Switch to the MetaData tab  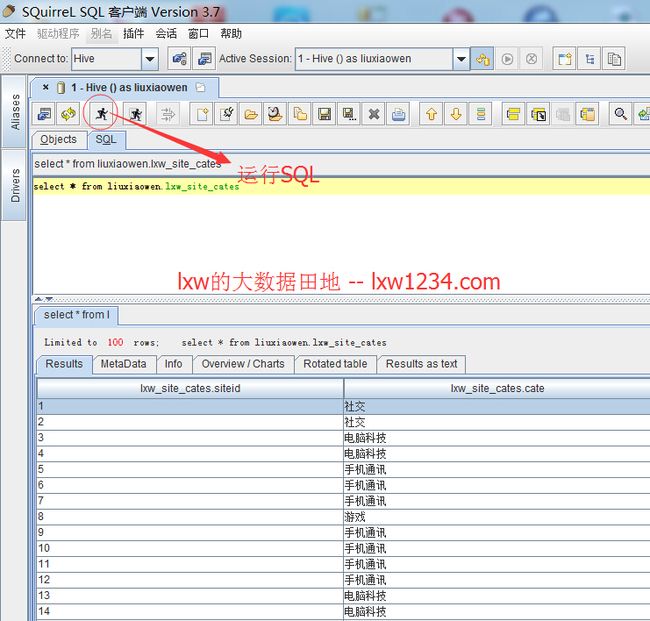point(124,364)
